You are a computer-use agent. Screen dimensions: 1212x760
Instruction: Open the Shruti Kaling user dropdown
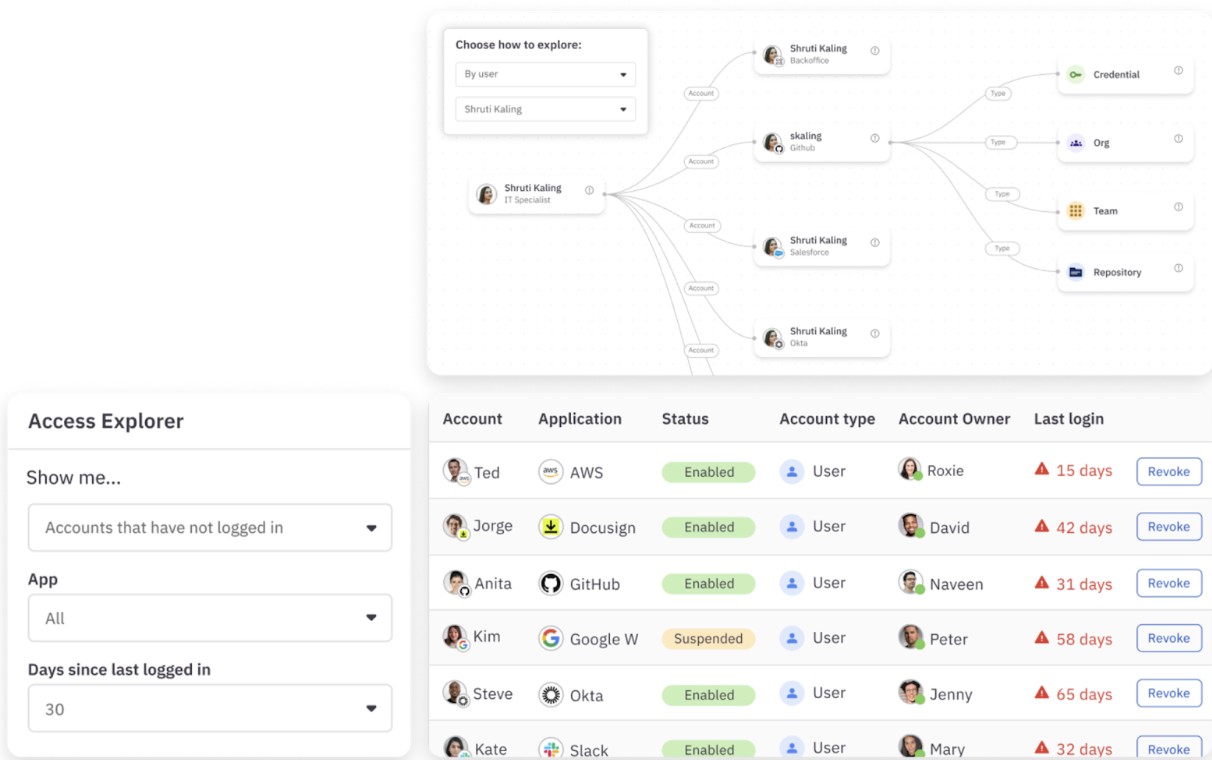click(545, 109)
